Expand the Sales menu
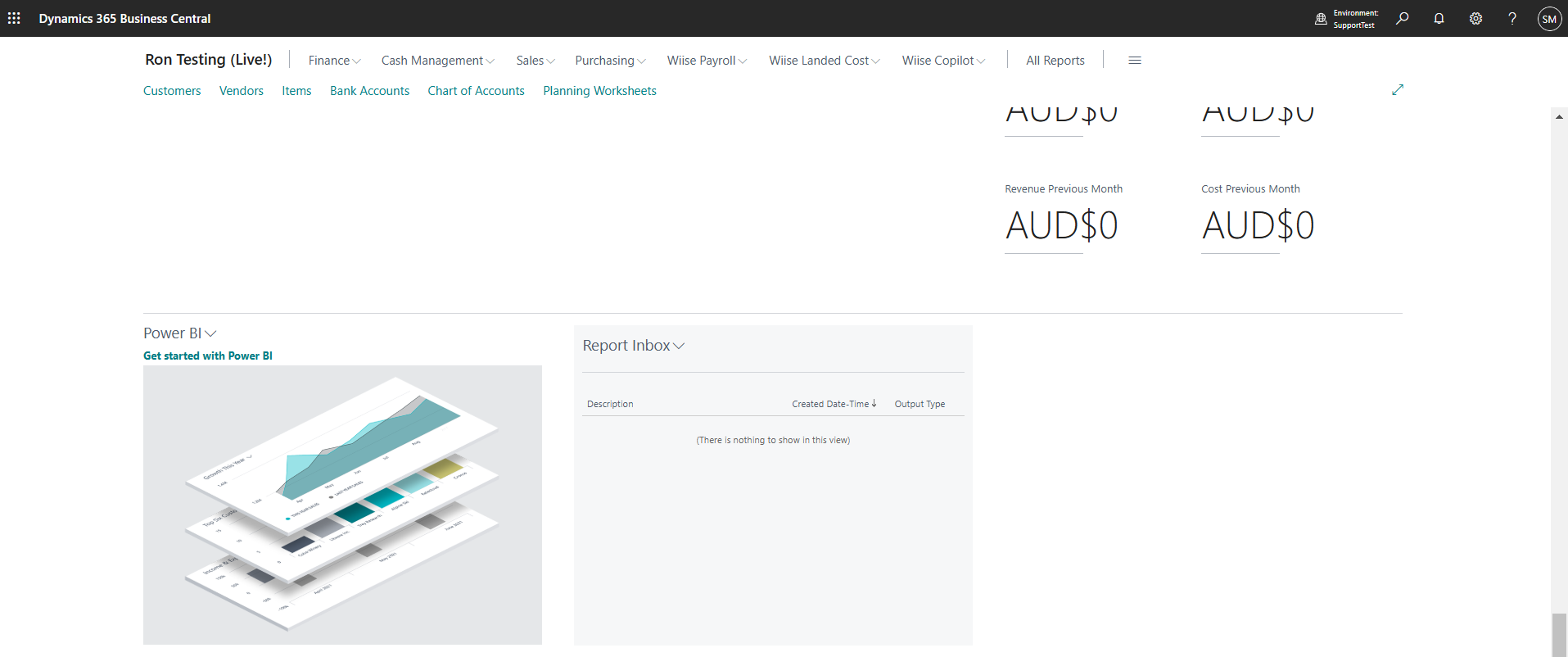The width and height of the screenshot is (1568, 657). 535,61
